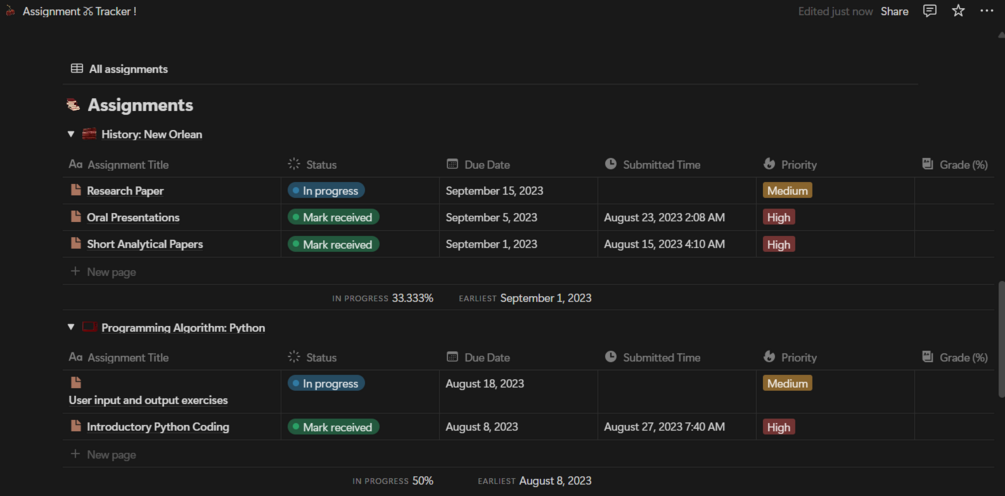Click the Submitted Time clock icon in Python table
This screenshot has width=1005, height=496.
point(610,357)
